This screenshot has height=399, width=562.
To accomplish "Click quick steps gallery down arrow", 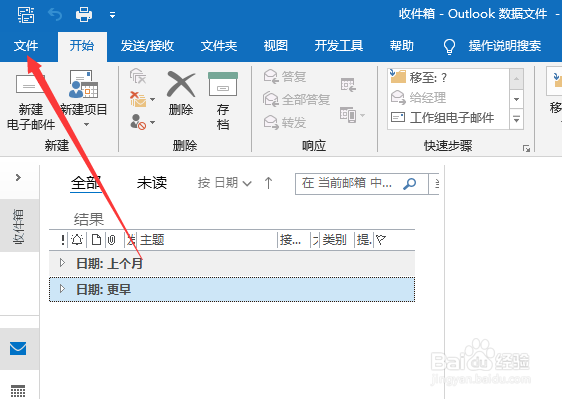I will [x=516, y=99].
